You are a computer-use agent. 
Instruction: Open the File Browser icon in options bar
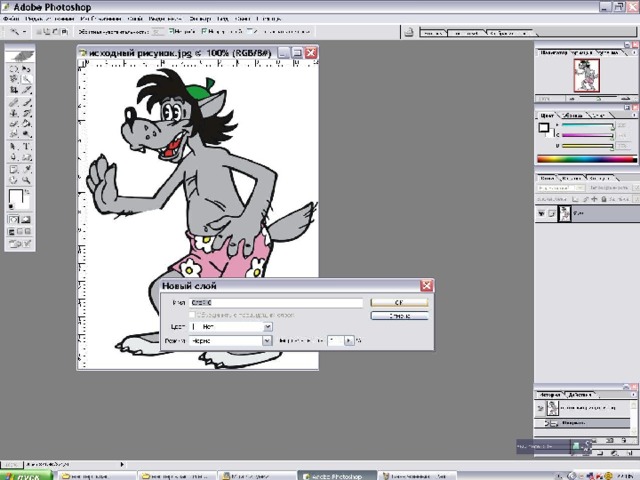coord(409,32)
